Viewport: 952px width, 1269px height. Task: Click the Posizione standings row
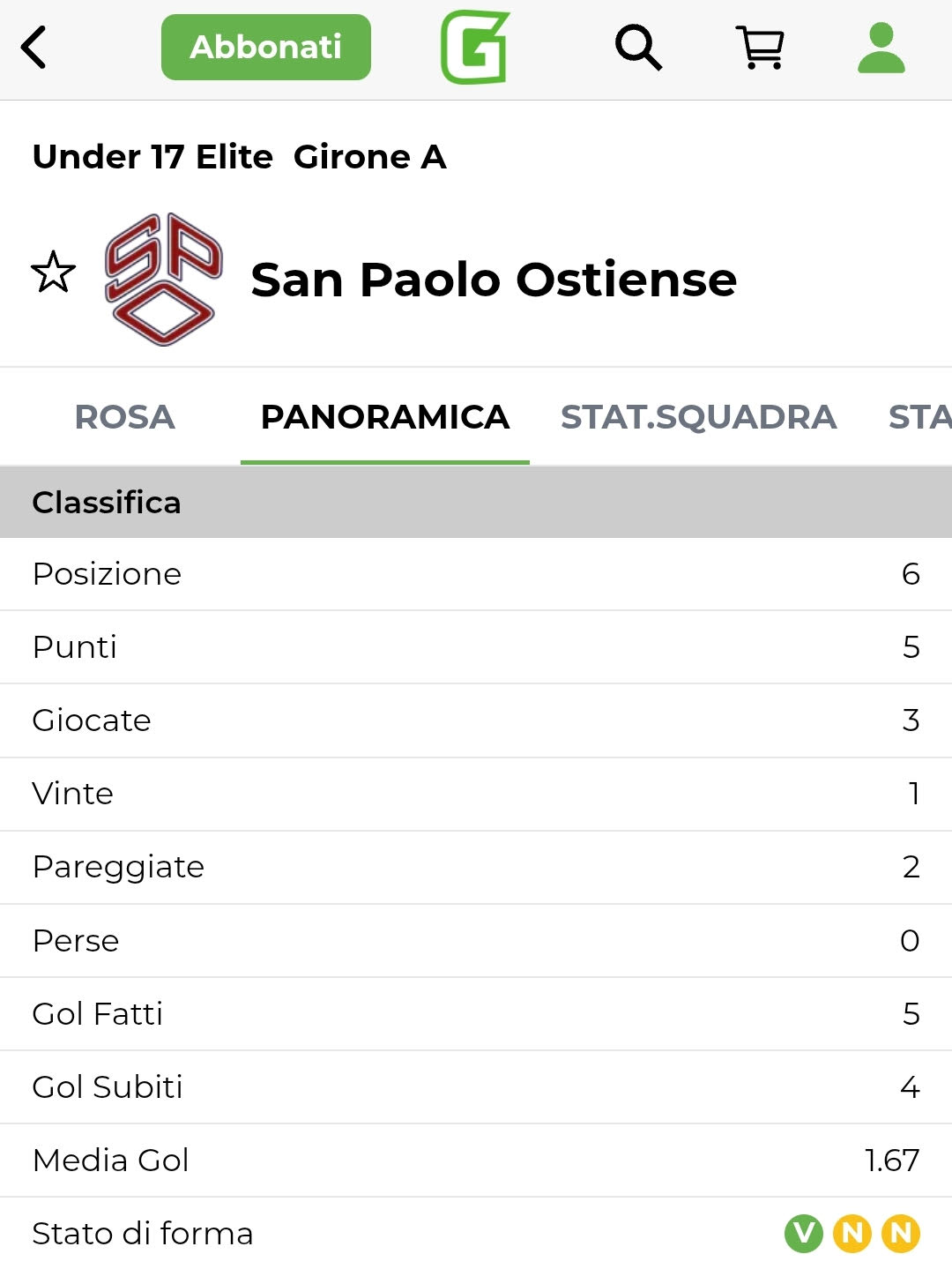[476, 574]
